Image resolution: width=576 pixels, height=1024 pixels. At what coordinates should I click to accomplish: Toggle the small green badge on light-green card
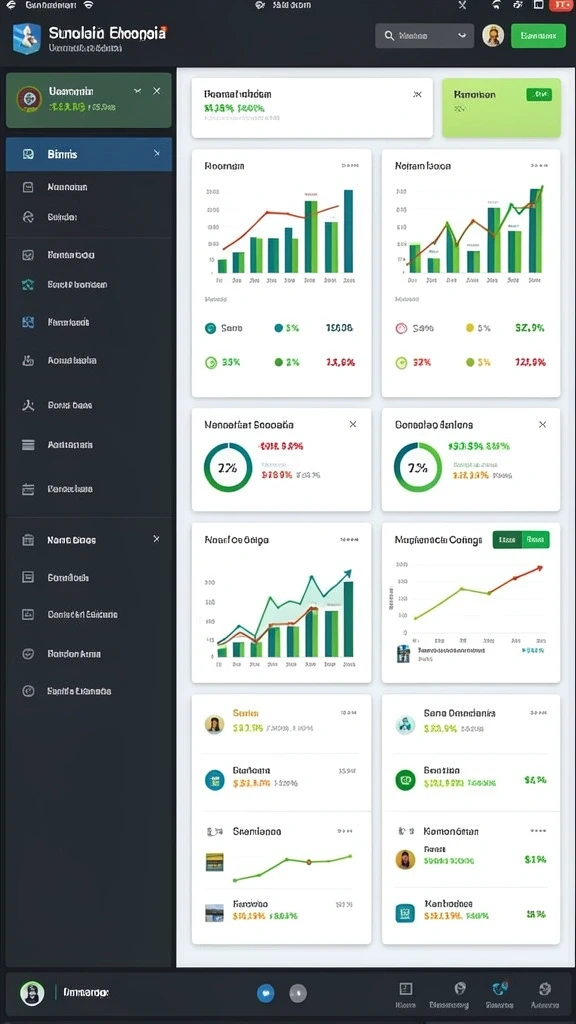[x=539, y=95]
